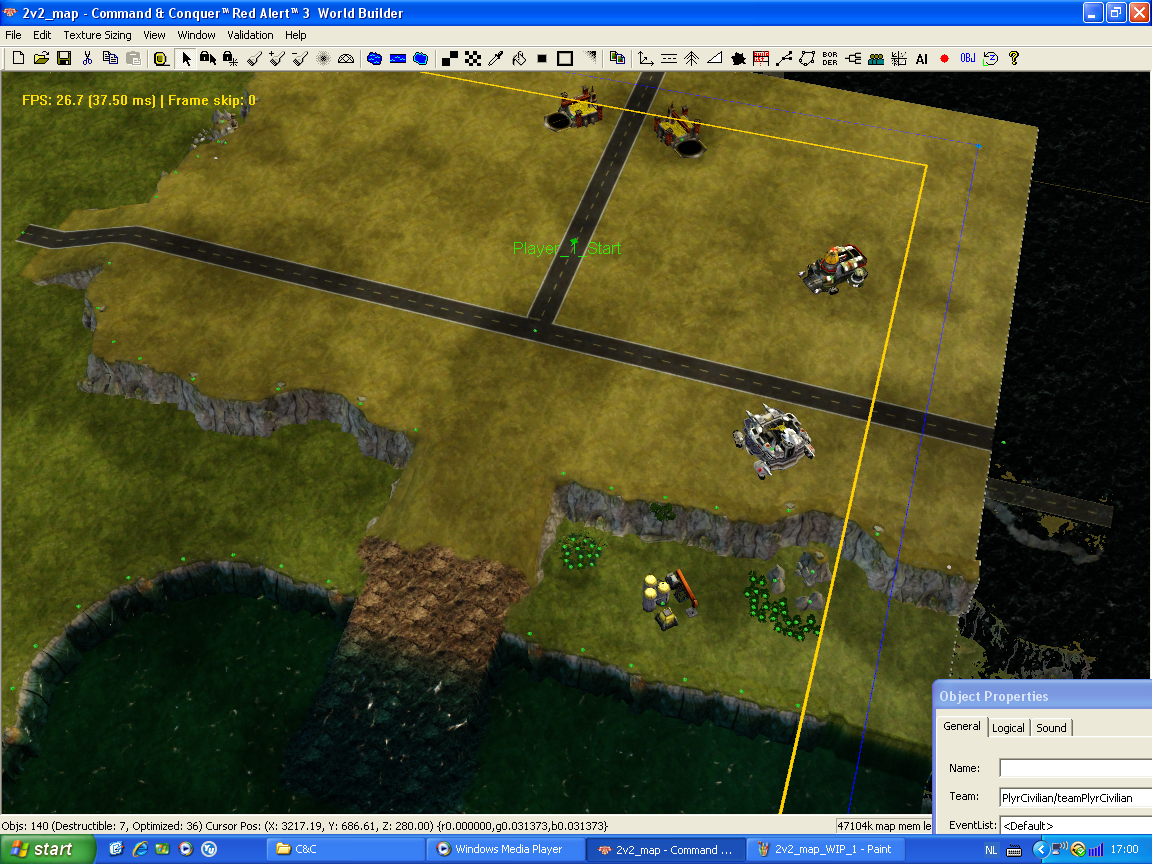Launch Internet Explorer from quick launch
This screenshot has height=864, width=1152.
click(140, 849)
